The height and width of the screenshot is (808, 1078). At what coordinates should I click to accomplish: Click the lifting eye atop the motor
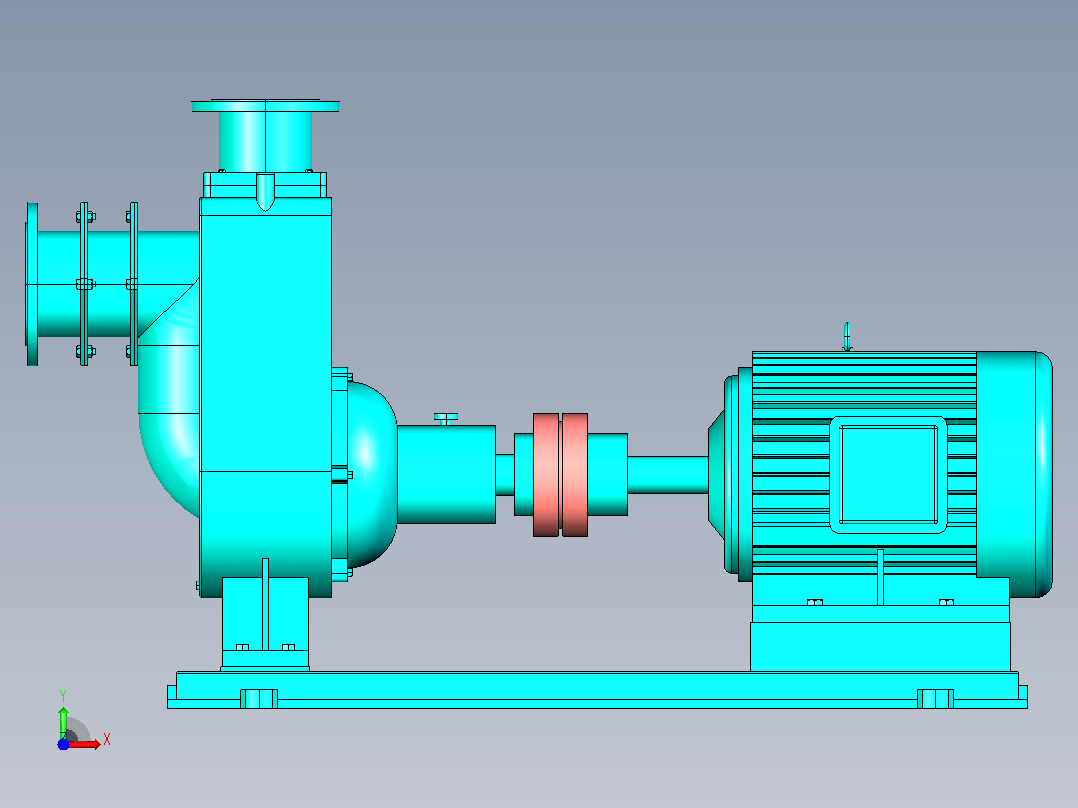click(x=847, y=336)
